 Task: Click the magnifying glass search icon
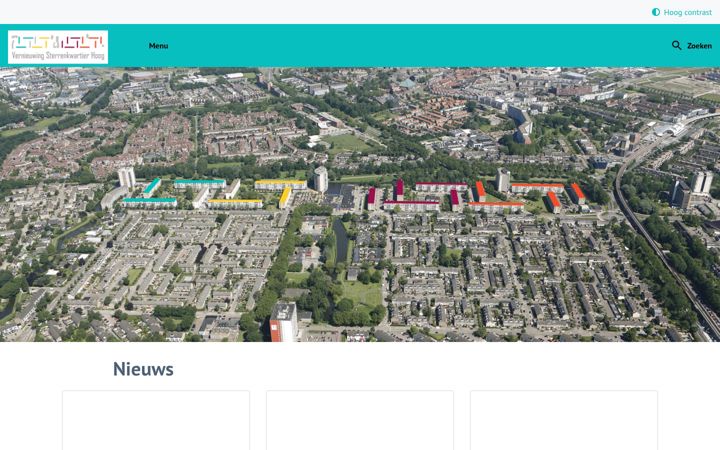pos(676,45)
